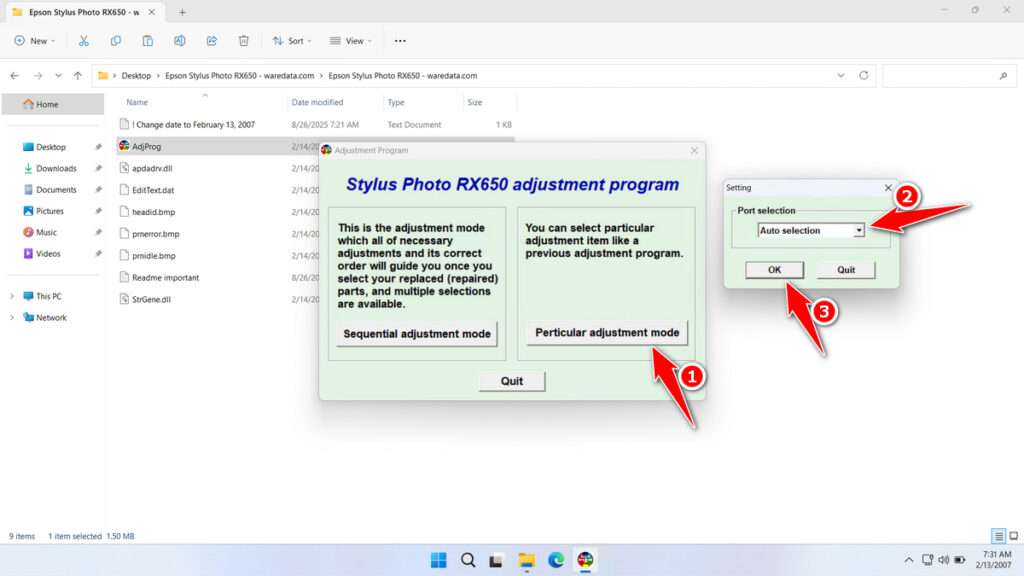Open Windows Start button on taskbar
1024x576 pixels.
click(x=438, y=560)
